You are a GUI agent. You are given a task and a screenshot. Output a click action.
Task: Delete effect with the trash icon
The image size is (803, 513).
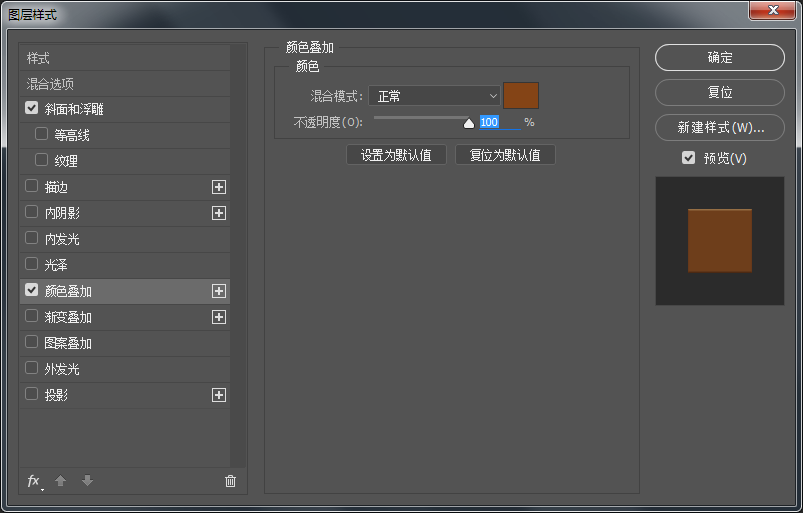pos(230,481)
